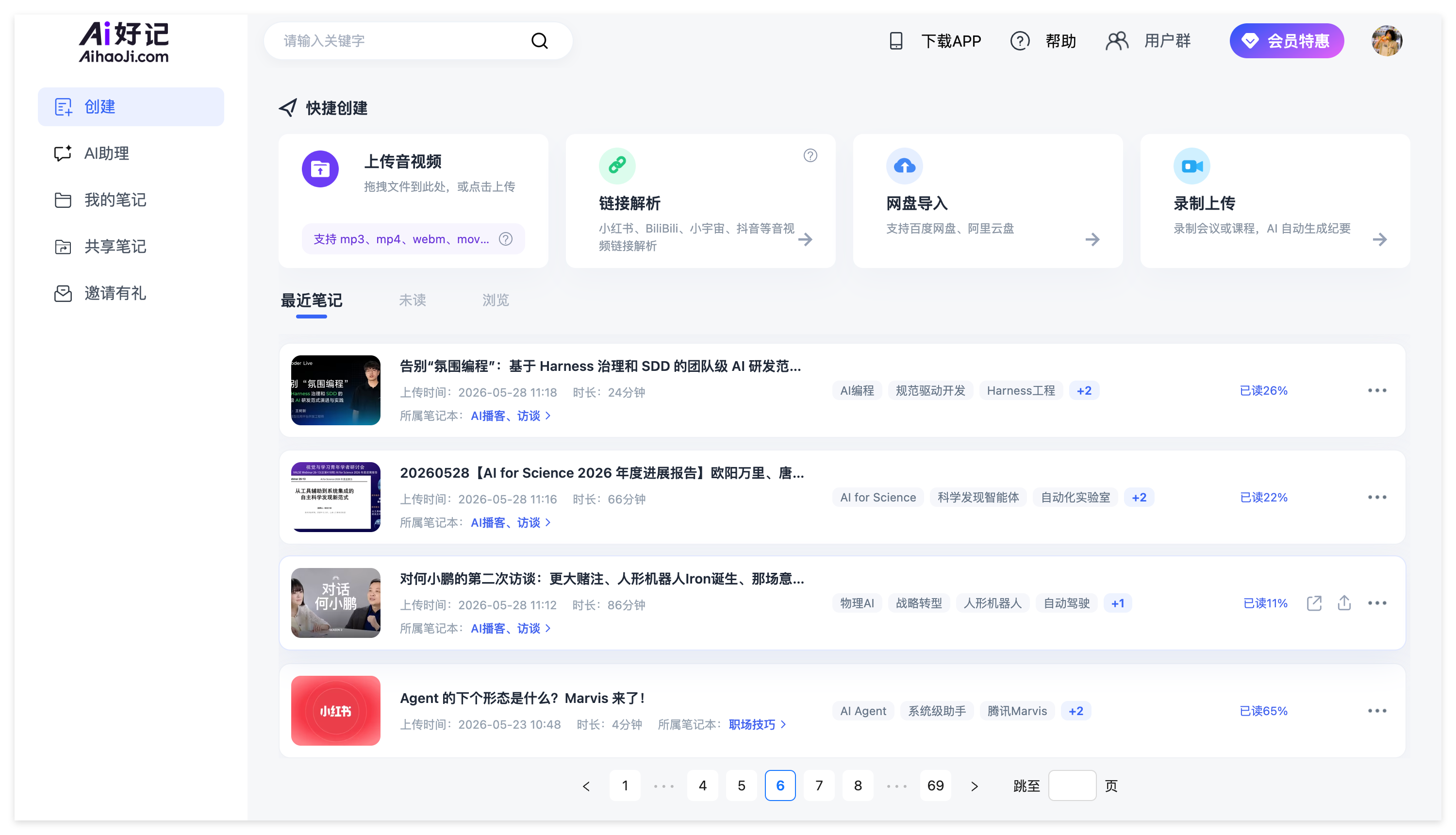Click the arrow on 链接解析 card
Image resolution: width=1456 pixels, height=835 pixels.
pyautogui.click(x=805, y=239)
